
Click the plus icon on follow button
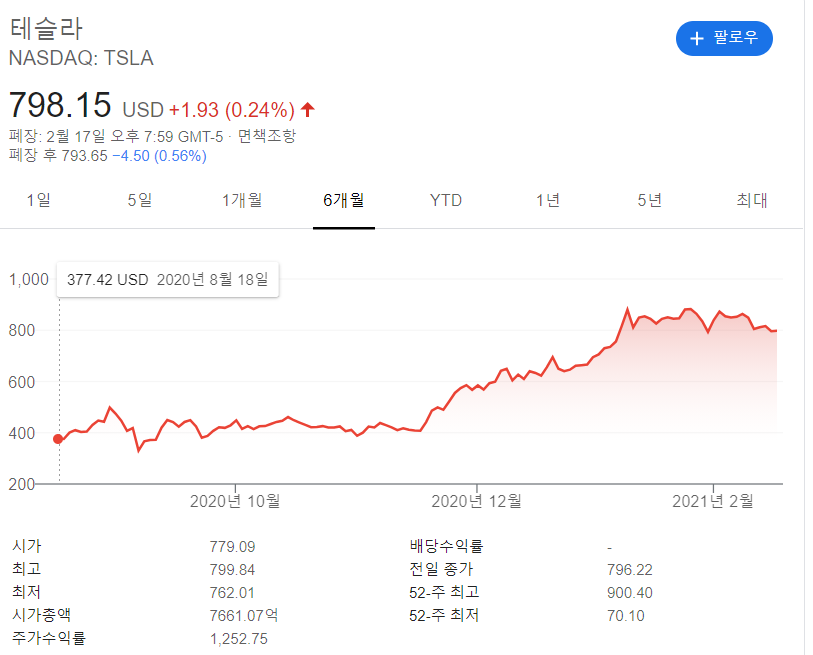tap(697, 39)
